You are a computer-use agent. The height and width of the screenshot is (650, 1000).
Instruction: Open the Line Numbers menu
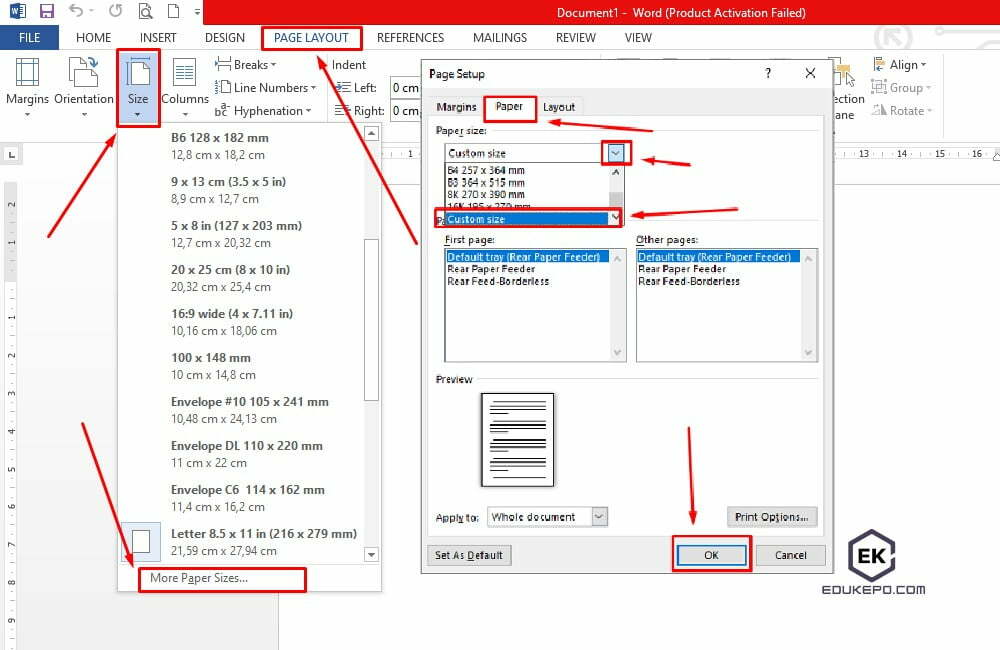(265, 87)
